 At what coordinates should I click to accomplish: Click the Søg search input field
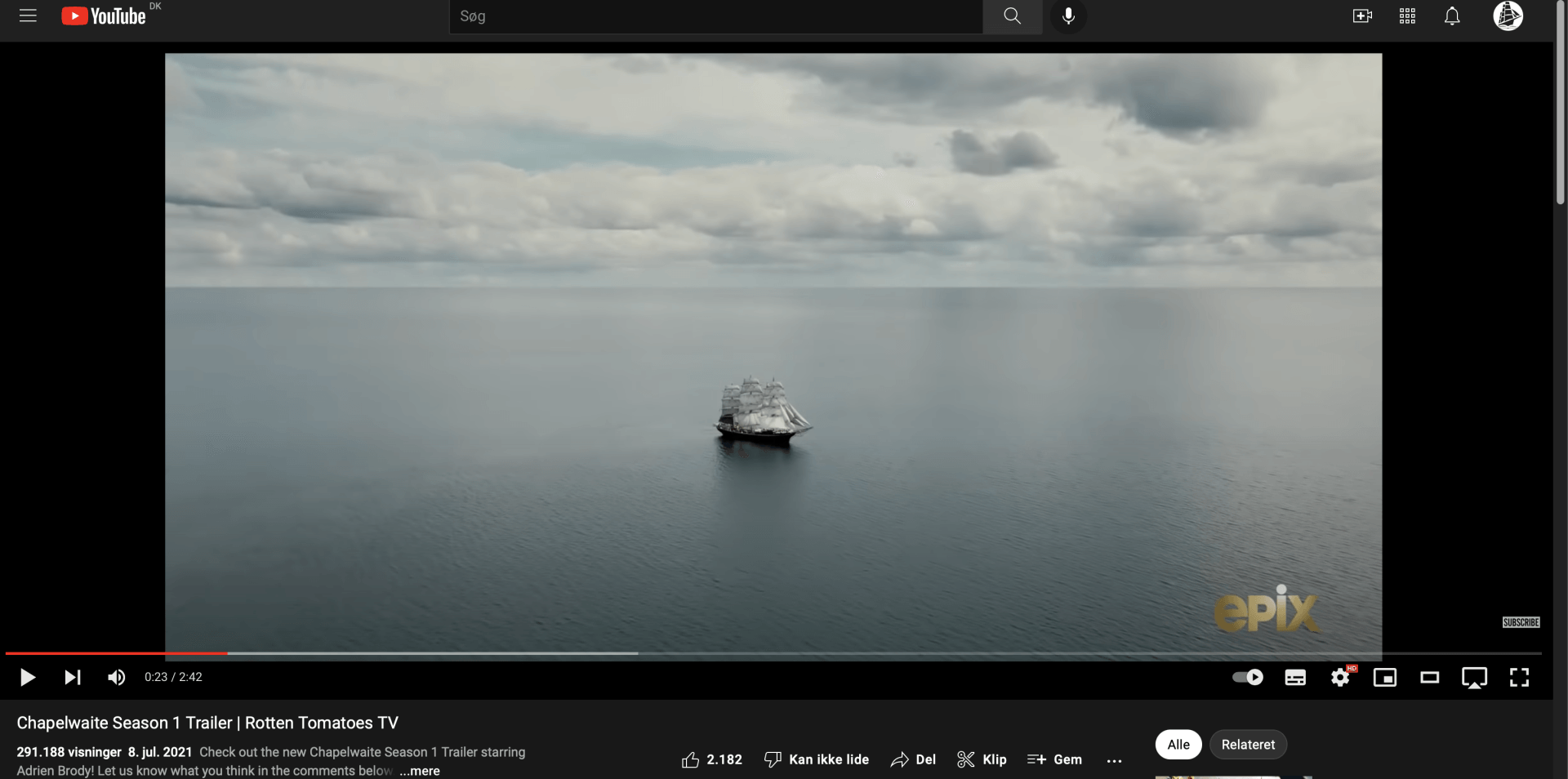click(715, 16)
